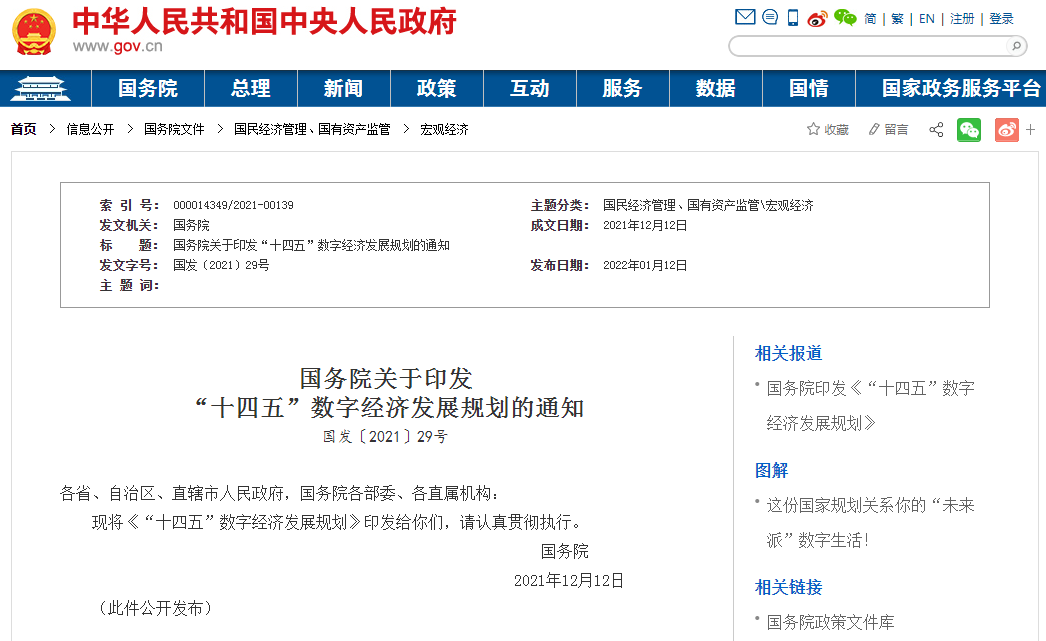1046x641 pixels.
Task: Click 相关链接 section heading
Action: coord(789,588)
